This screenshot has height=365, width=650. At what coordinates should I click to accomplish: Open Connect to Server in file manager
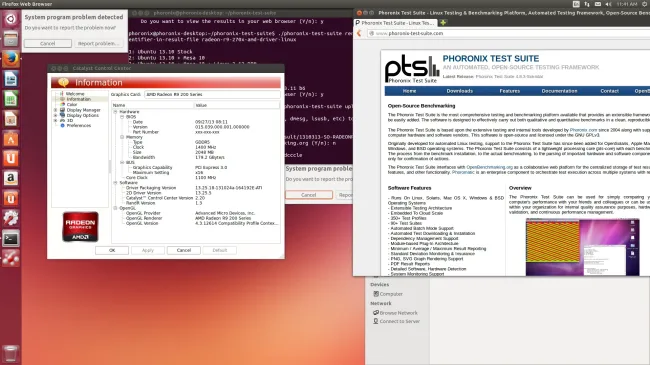pos(396,321)
